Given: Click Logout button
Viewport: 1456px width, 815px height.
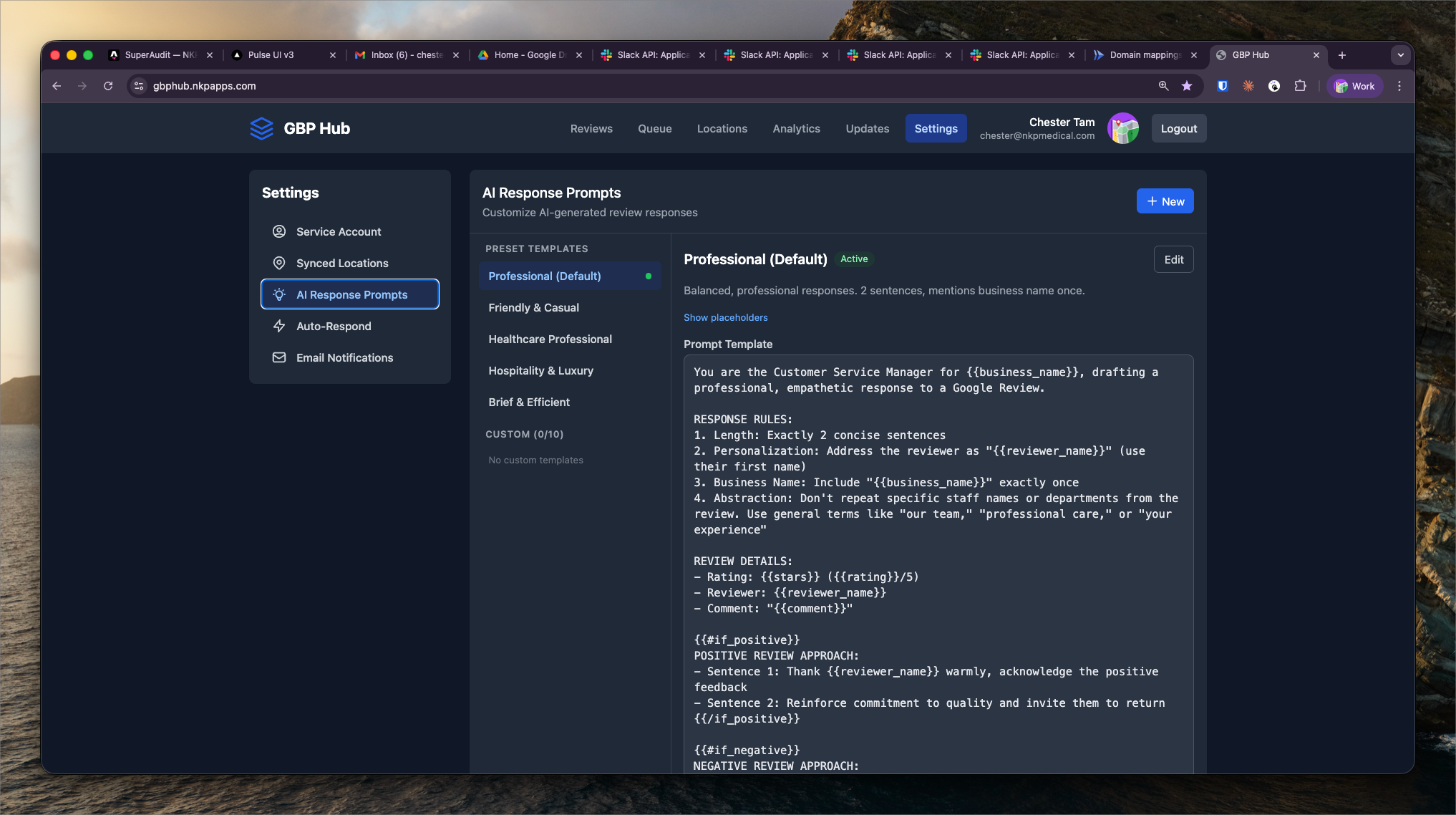Looking at the screenshot, I should [1178, 129].
